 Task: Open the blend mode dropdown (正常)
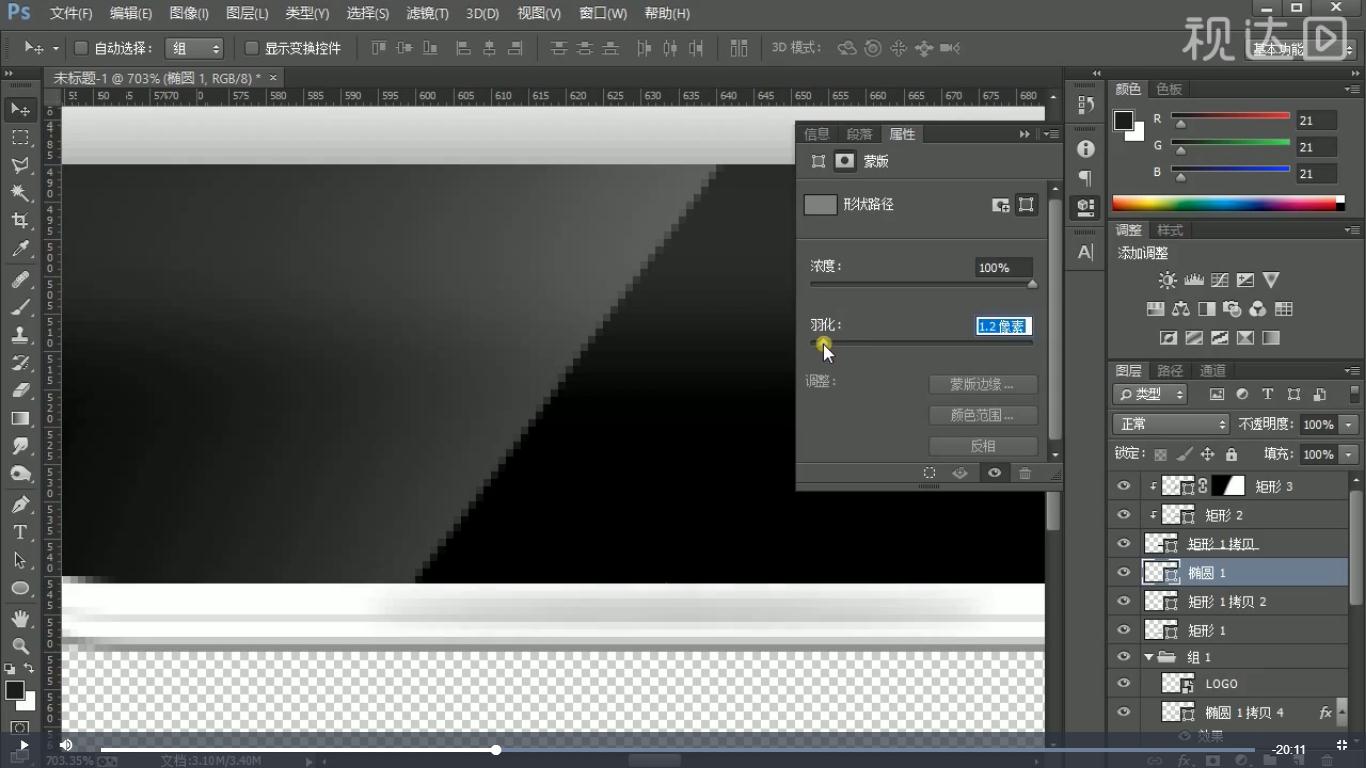(1170, 424)
